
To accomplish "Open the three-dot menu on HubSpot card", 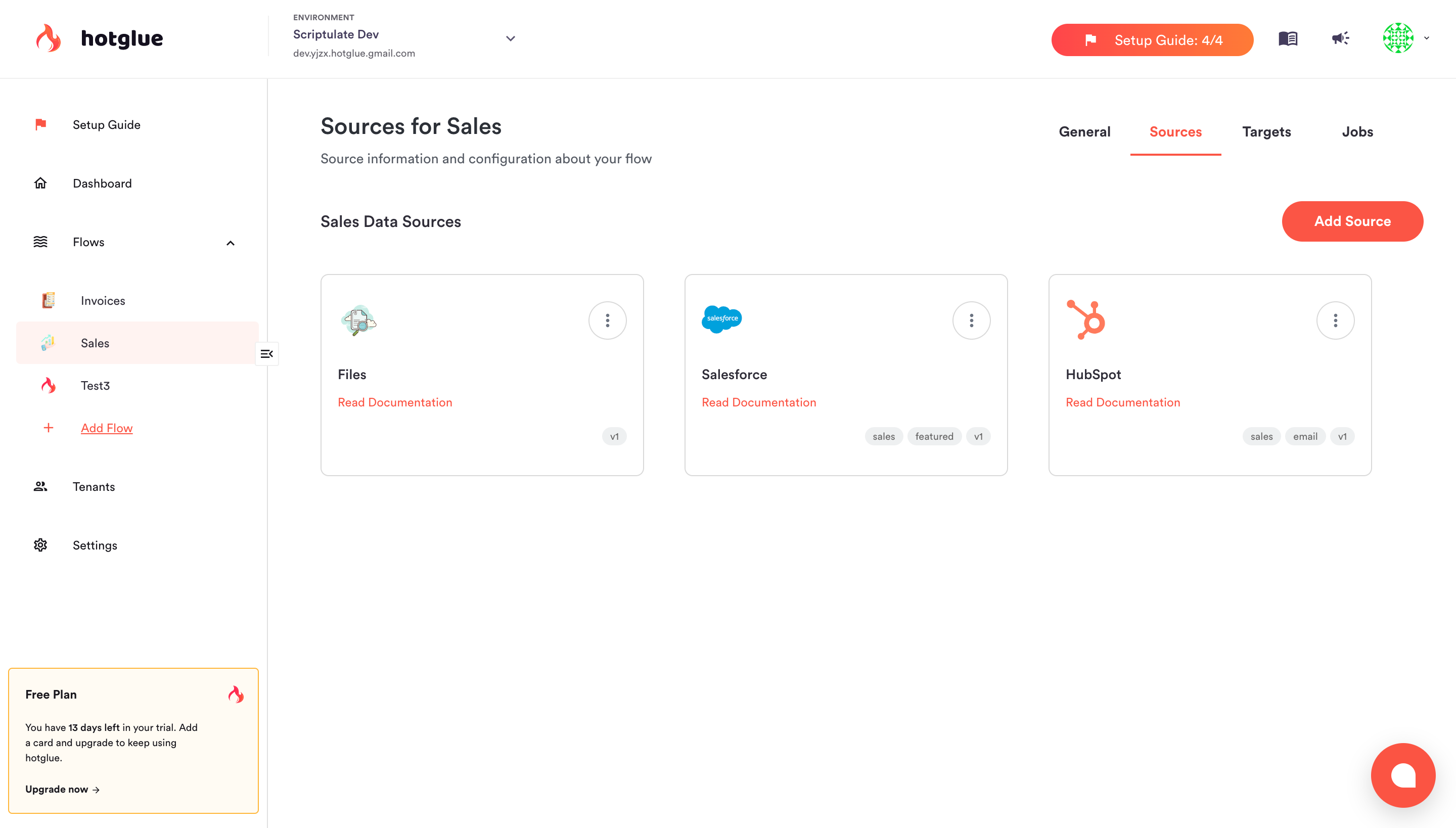I will pos(1335,320).
